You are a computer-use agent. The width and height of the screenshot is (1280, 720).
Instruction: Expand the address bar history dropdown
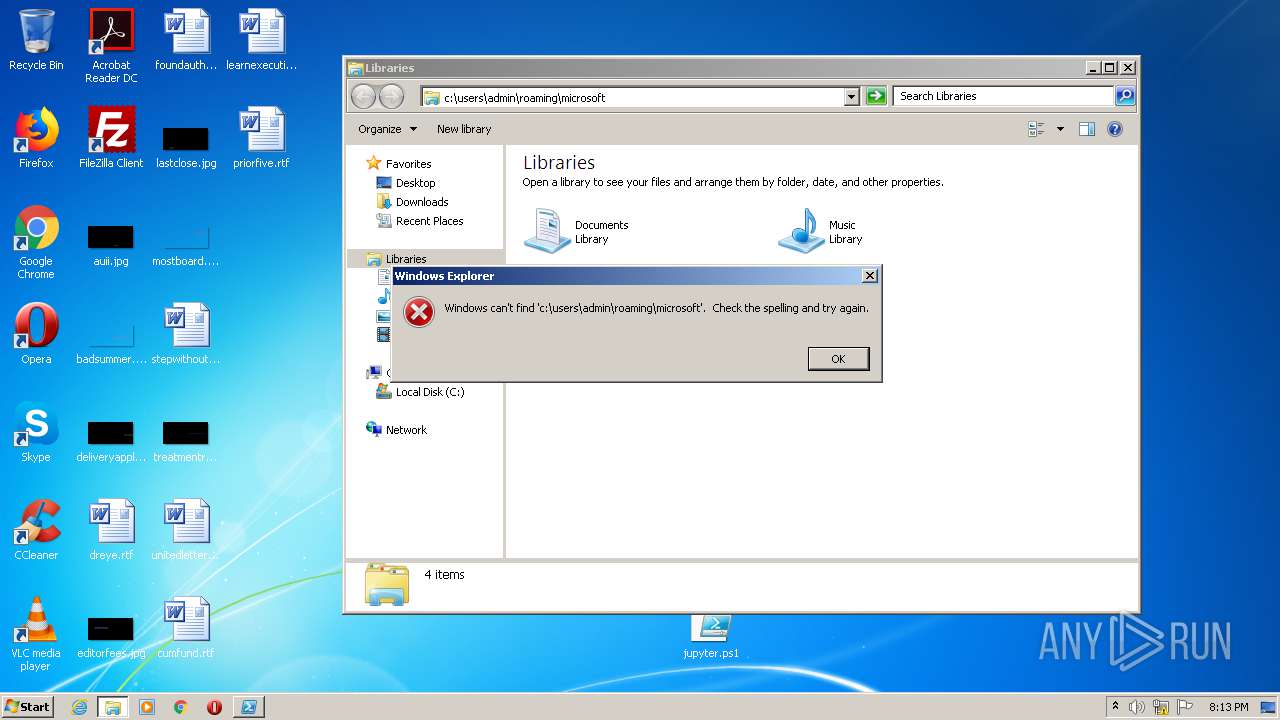click(852, 97)
